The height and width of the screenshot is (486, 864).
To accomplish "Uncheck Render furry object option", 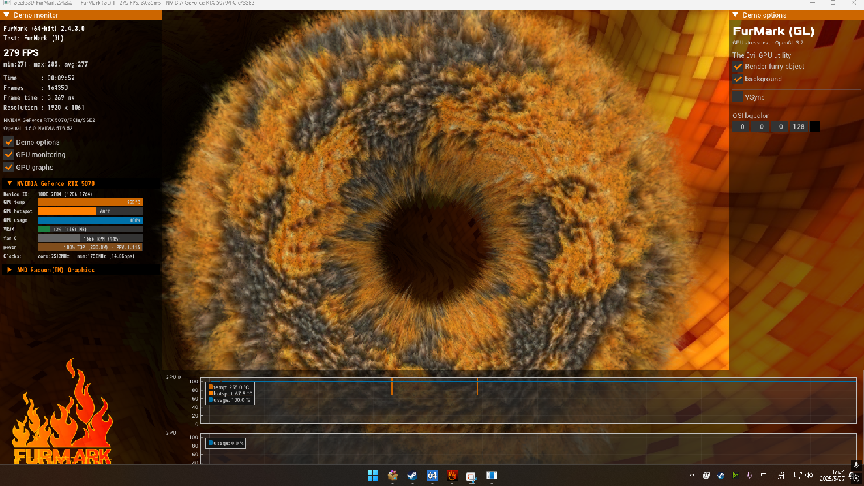I will click(739, 66).
